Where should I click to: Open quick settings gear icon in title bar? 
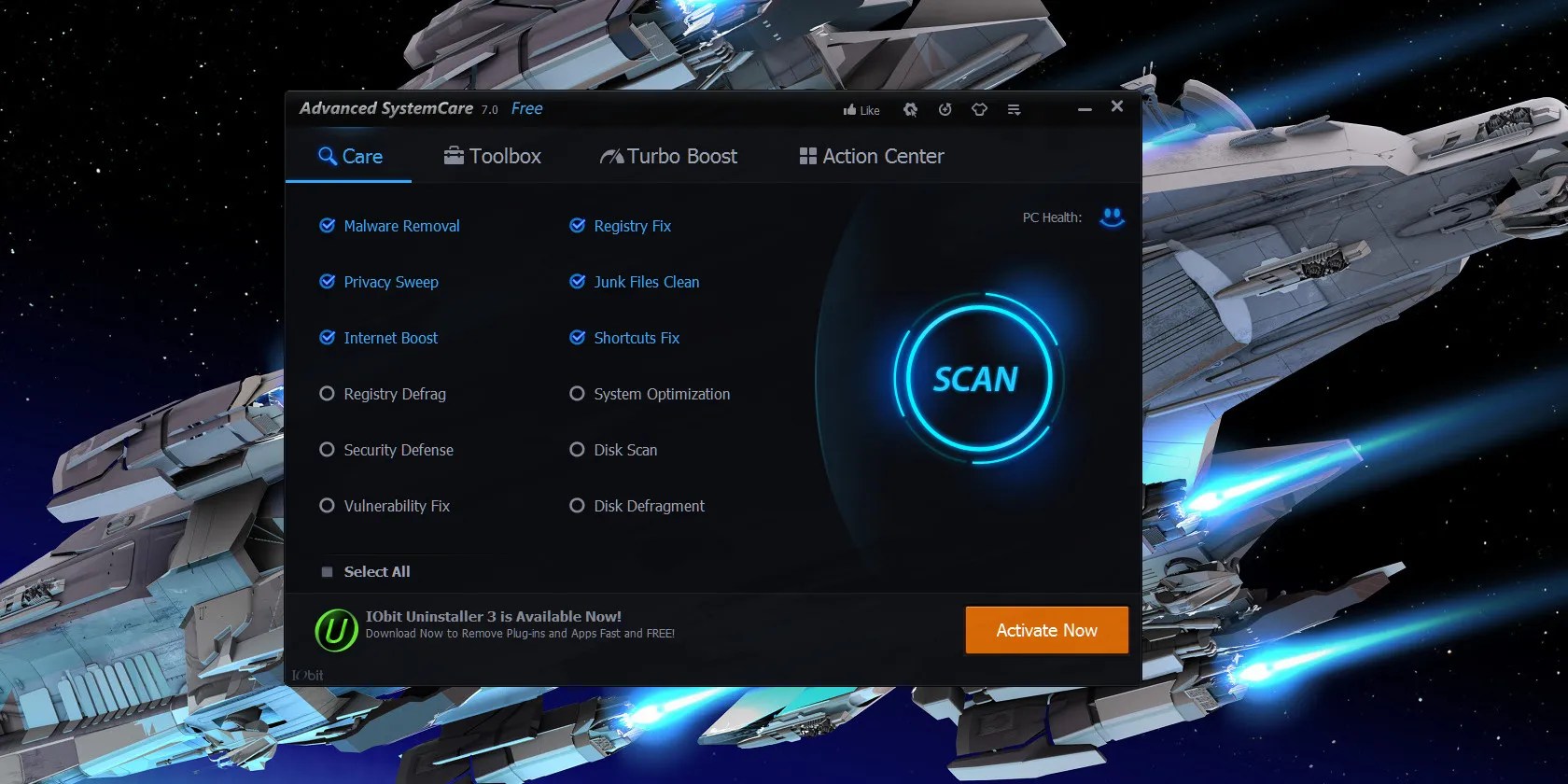click(x=910, y=109)
